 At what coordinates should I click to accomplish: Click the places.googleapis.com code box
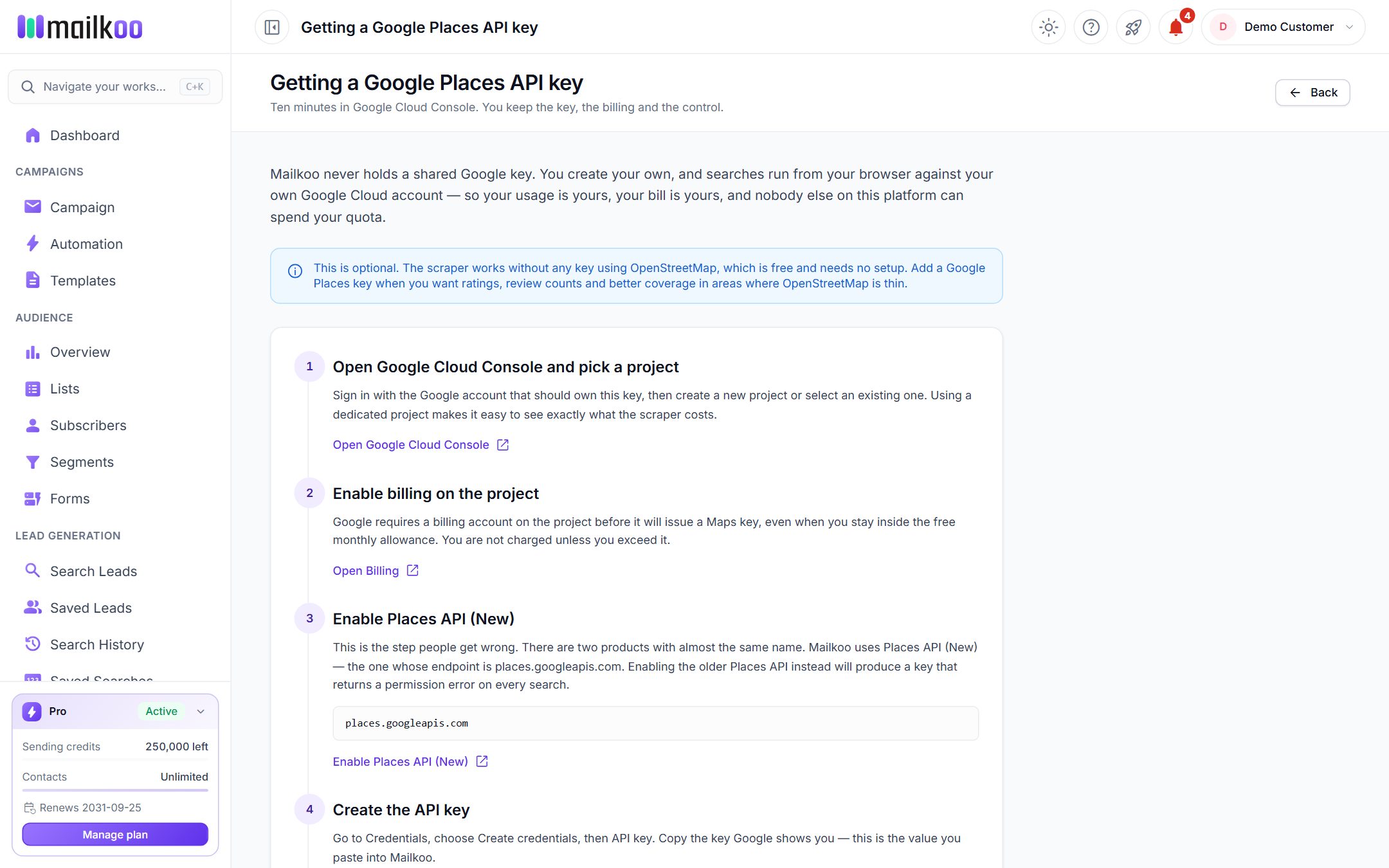coord(655,723)
